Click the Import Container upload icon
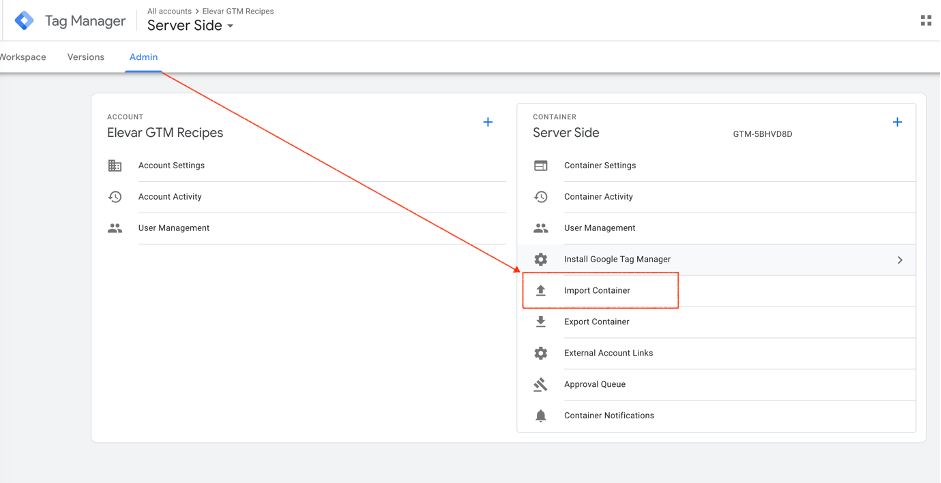 541,291
